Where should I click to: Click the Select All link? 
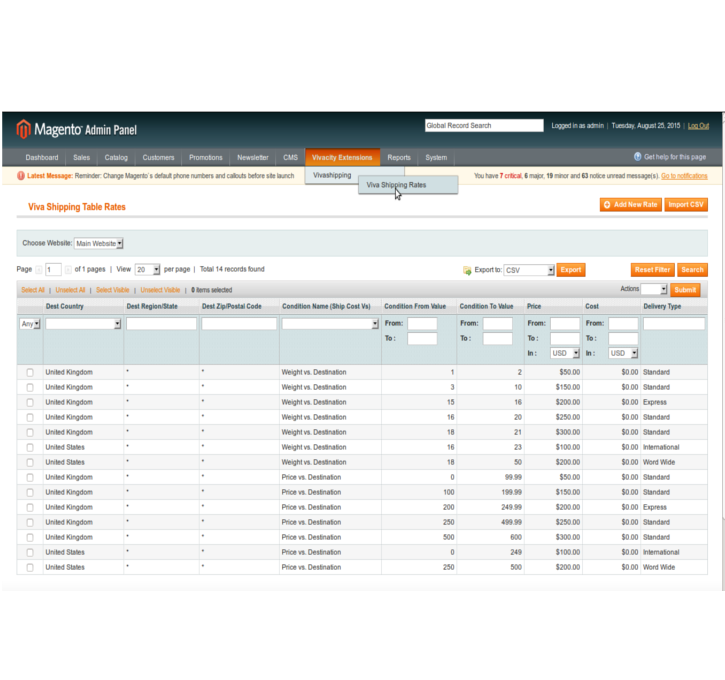33,290
